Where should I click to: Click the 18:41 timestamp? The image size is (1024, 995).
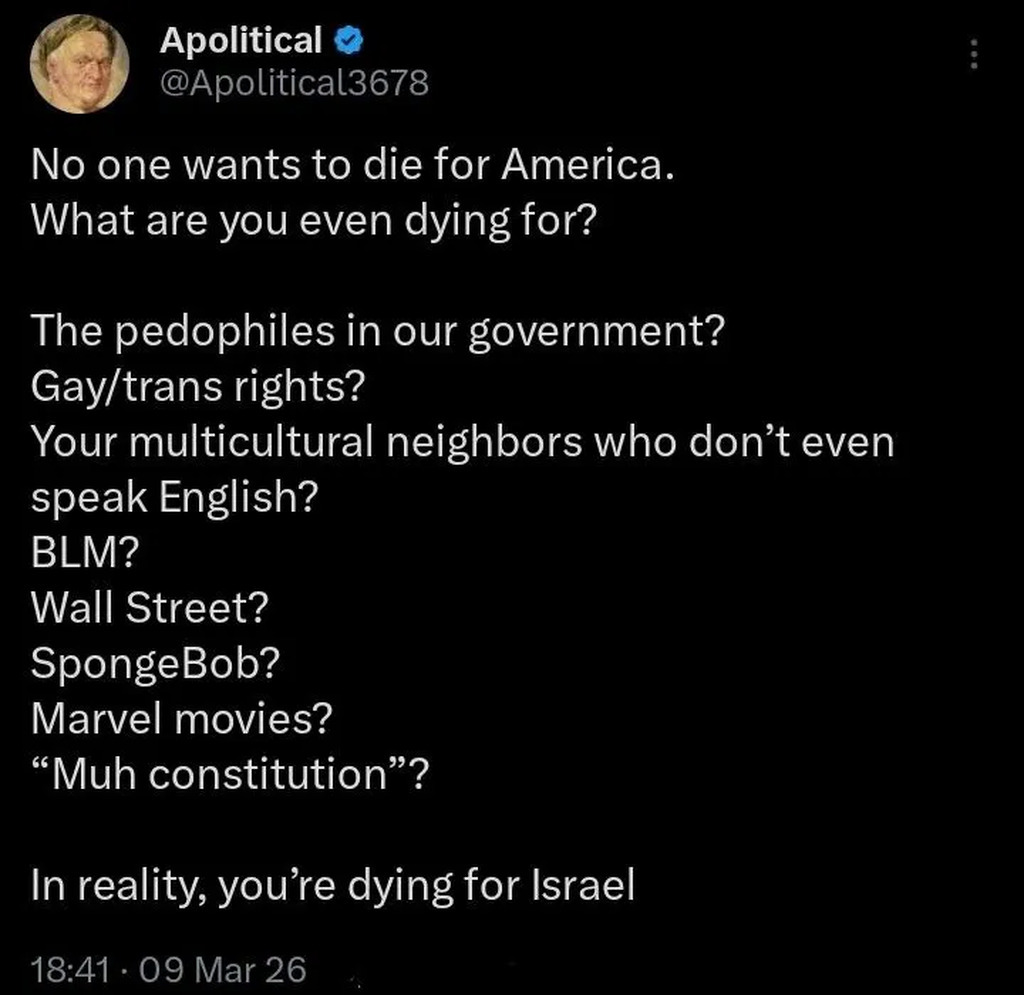[65, 969]
